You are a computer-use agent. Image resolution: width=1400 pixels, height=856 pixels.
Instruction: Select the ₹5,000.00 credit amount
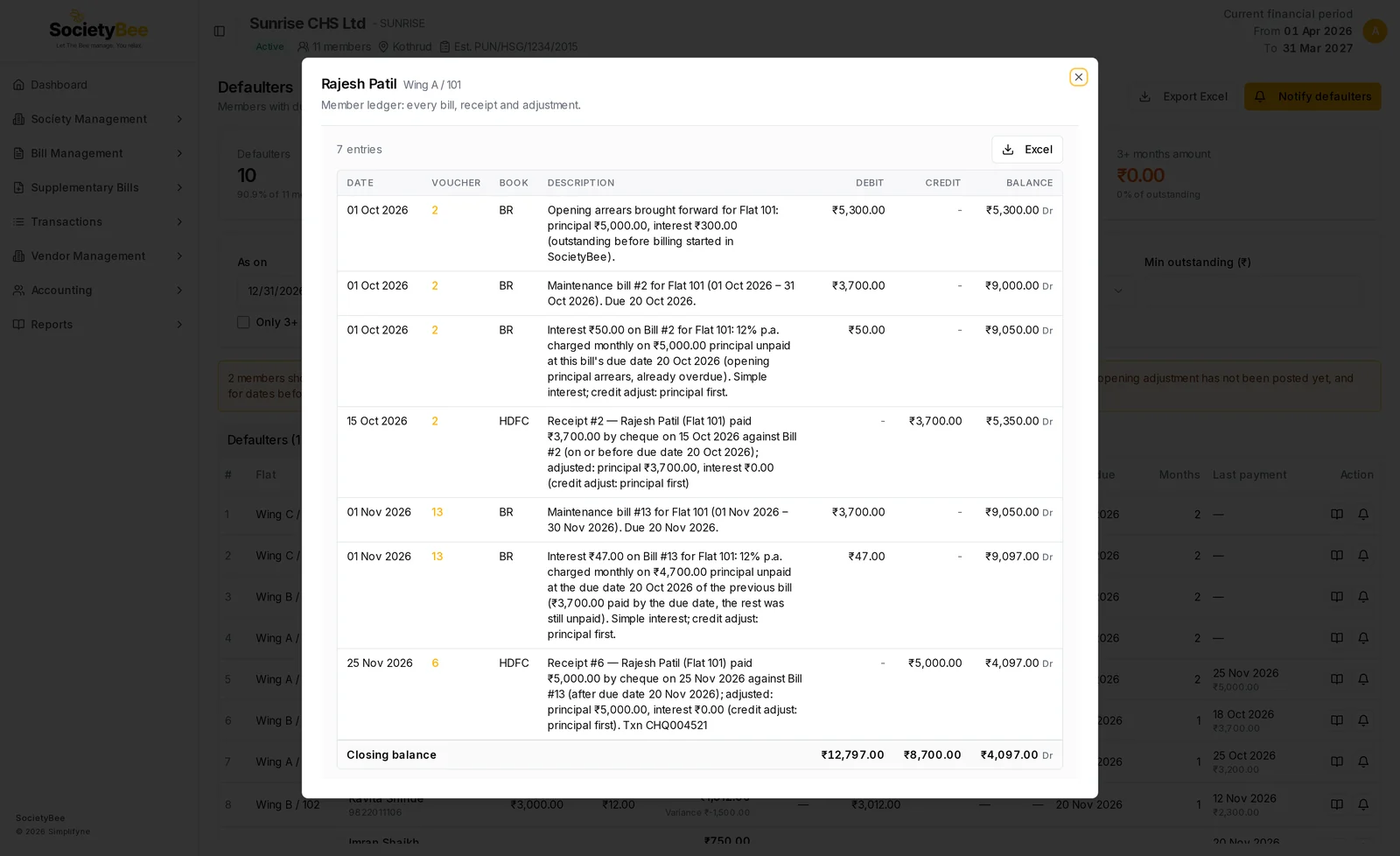[934, 663]
